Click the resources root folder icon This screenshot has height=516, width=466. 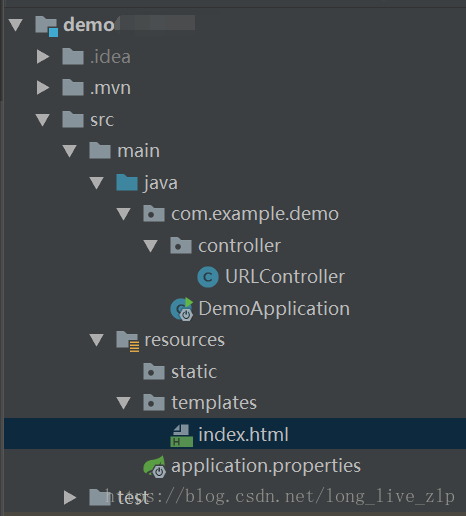[127, 341]
